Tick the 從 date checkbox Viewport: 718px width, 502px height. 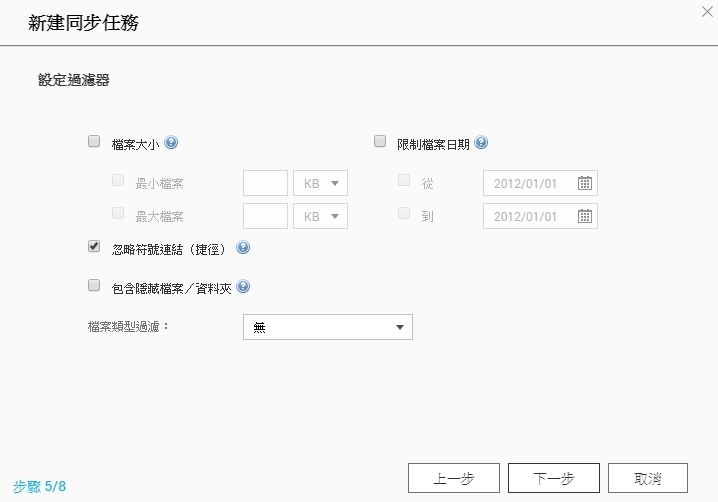404,180
